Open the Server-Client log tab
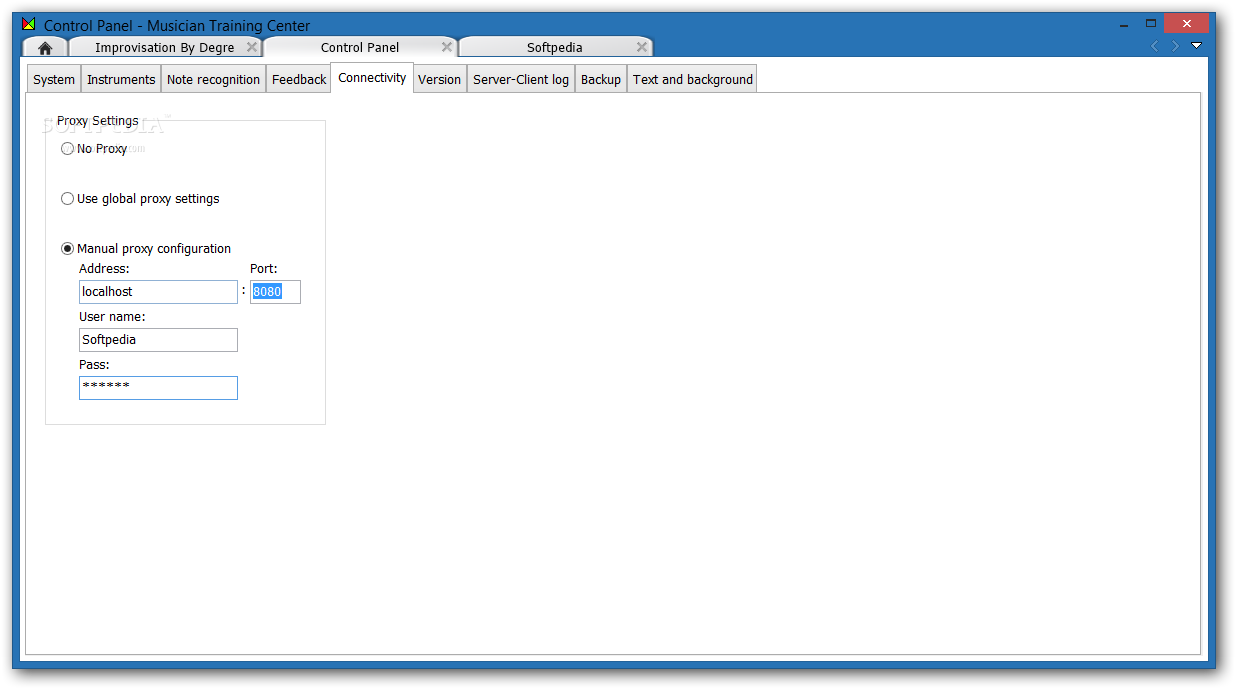Image resolution: width=1236 pixels, height=689 pixels. pyautogui.click(x=521, y=80)
